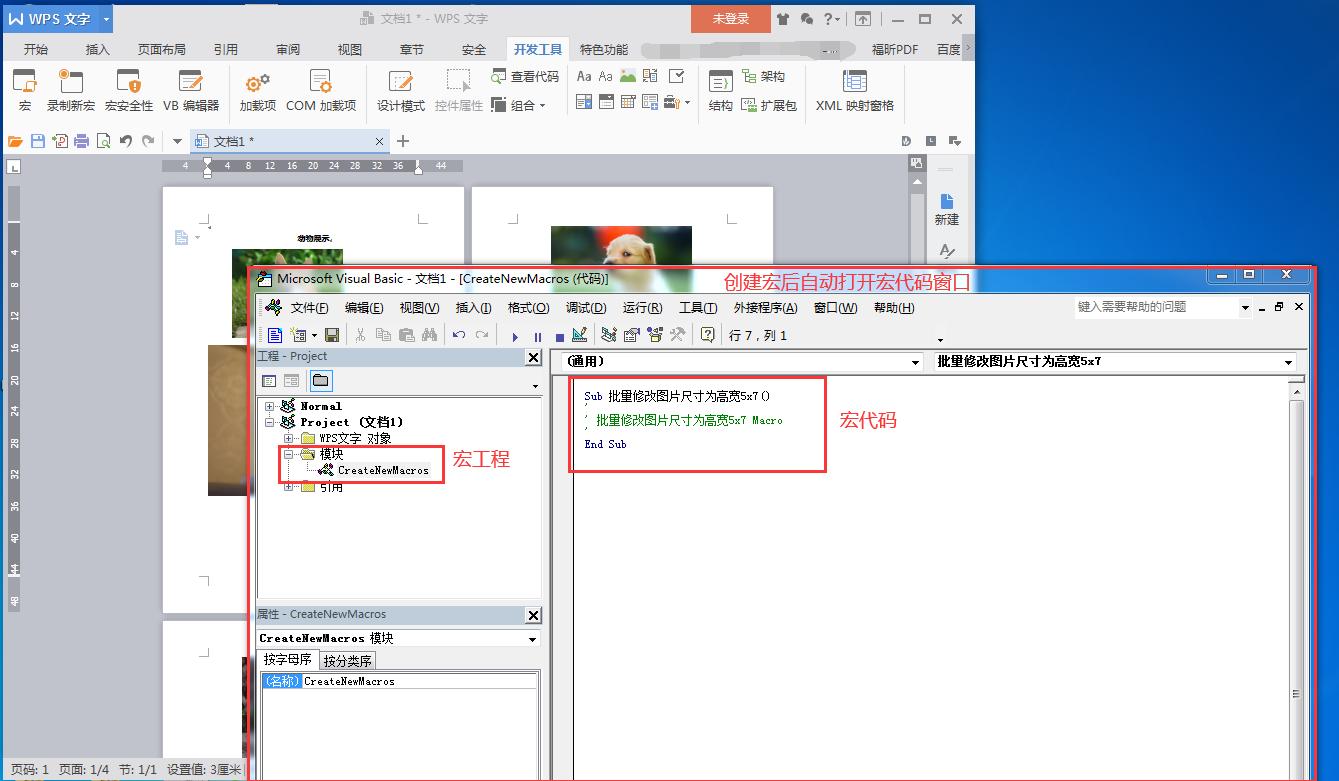Open the 调试(D) menu in Visual Basic

tap(586, 308)
